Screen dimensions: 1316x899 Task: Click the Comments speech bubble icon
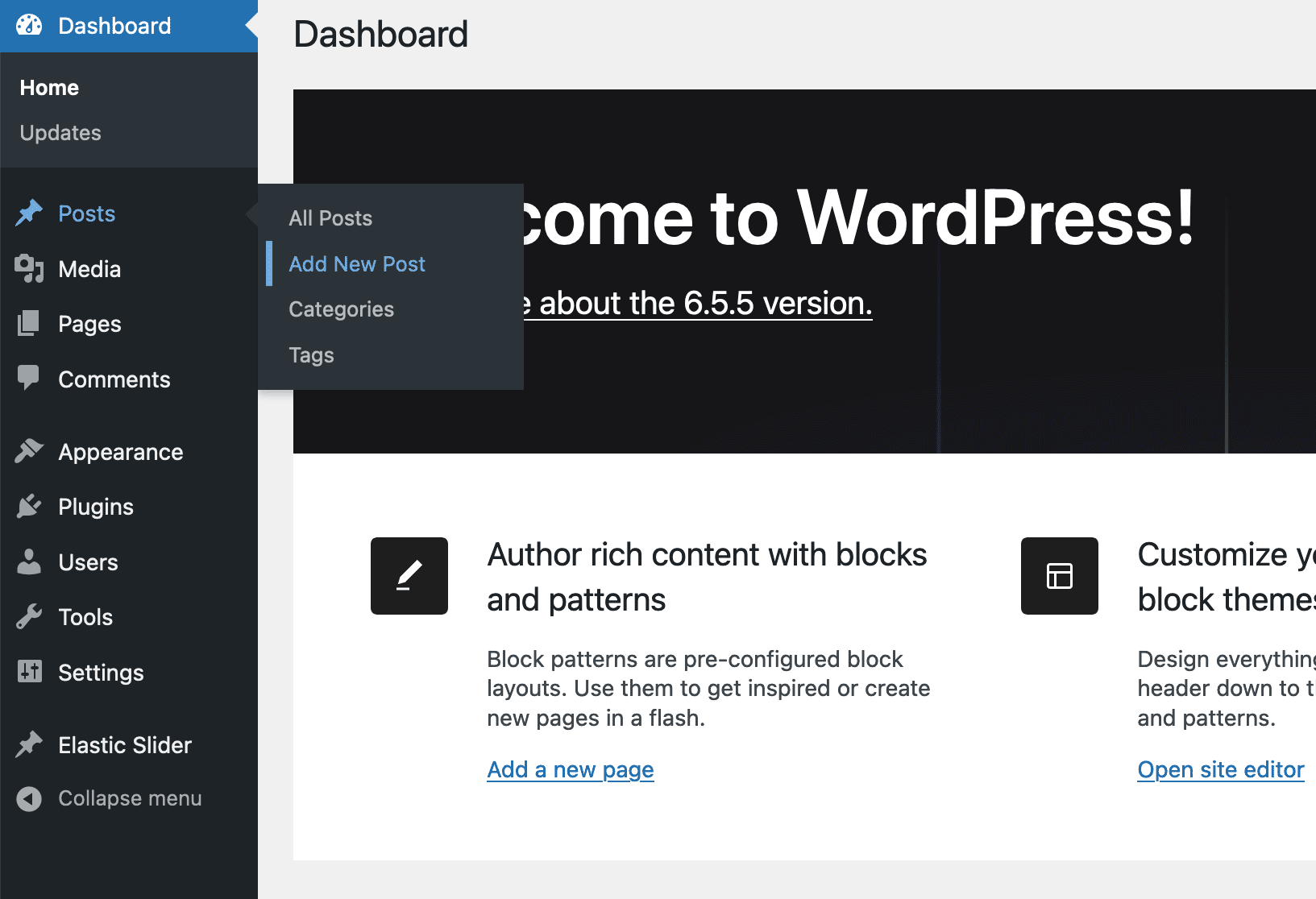(29, 379)
